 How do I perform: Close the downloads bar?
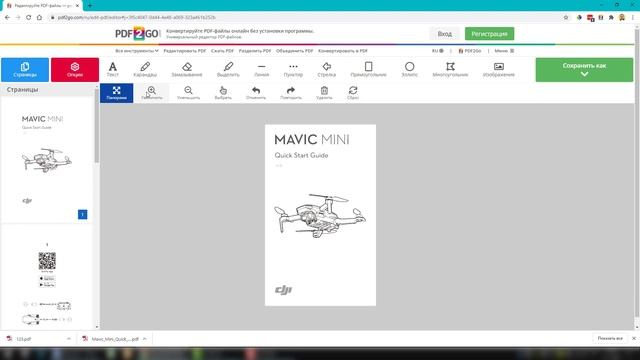(x=634, y=338)
